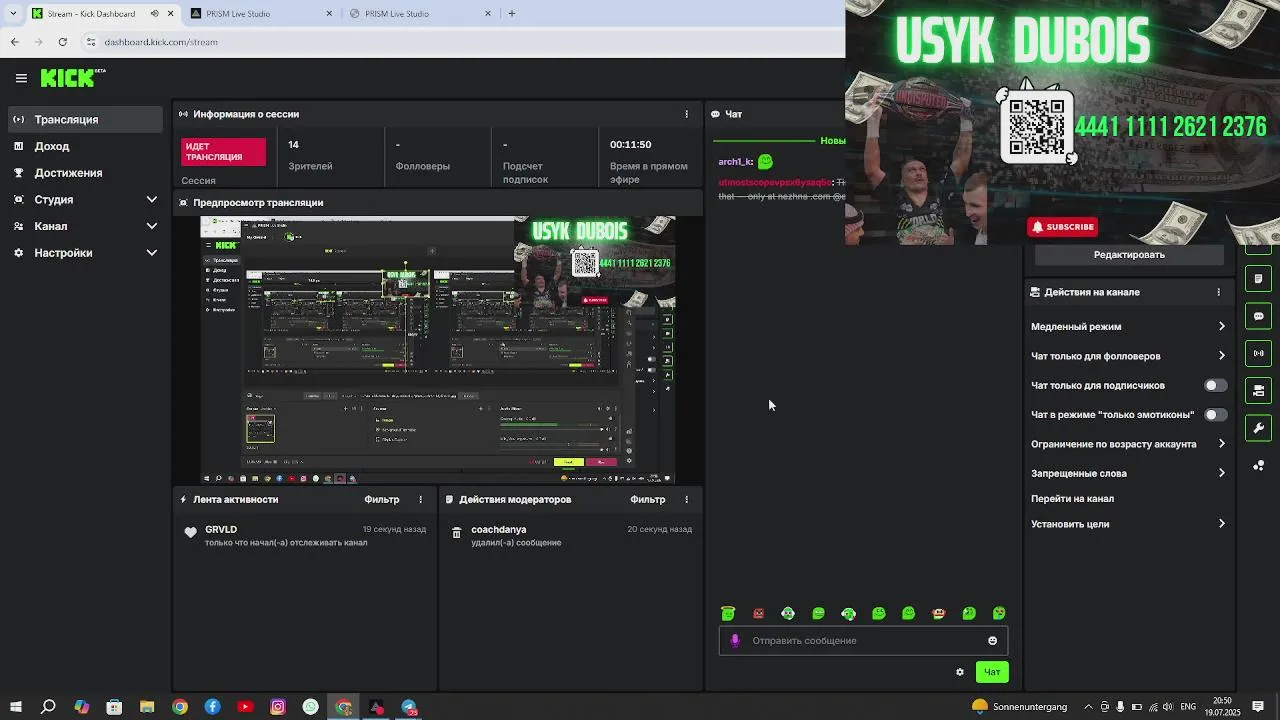Click the Редактировать button
1280x720 pixels.
coord(1129,255)
